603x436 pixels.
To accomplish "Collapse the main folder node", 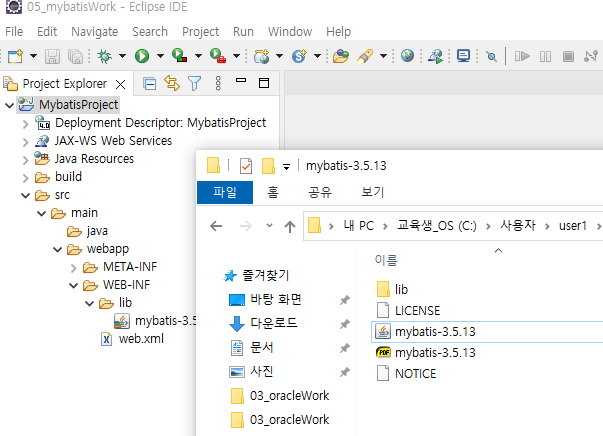I will [42, 213].
